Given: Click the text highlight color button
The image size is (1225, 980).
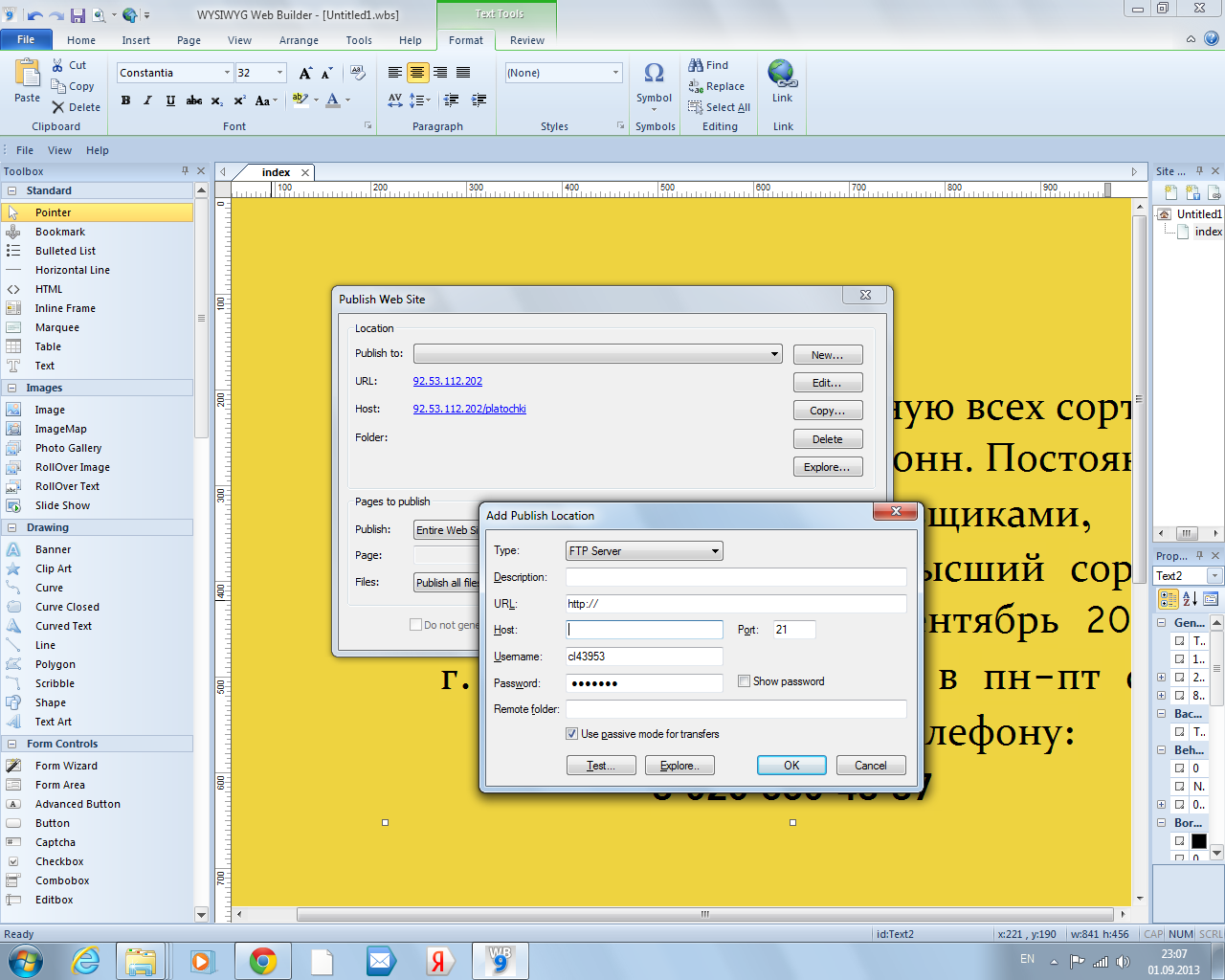Looking at the screenshot, I should coord(300,100).
